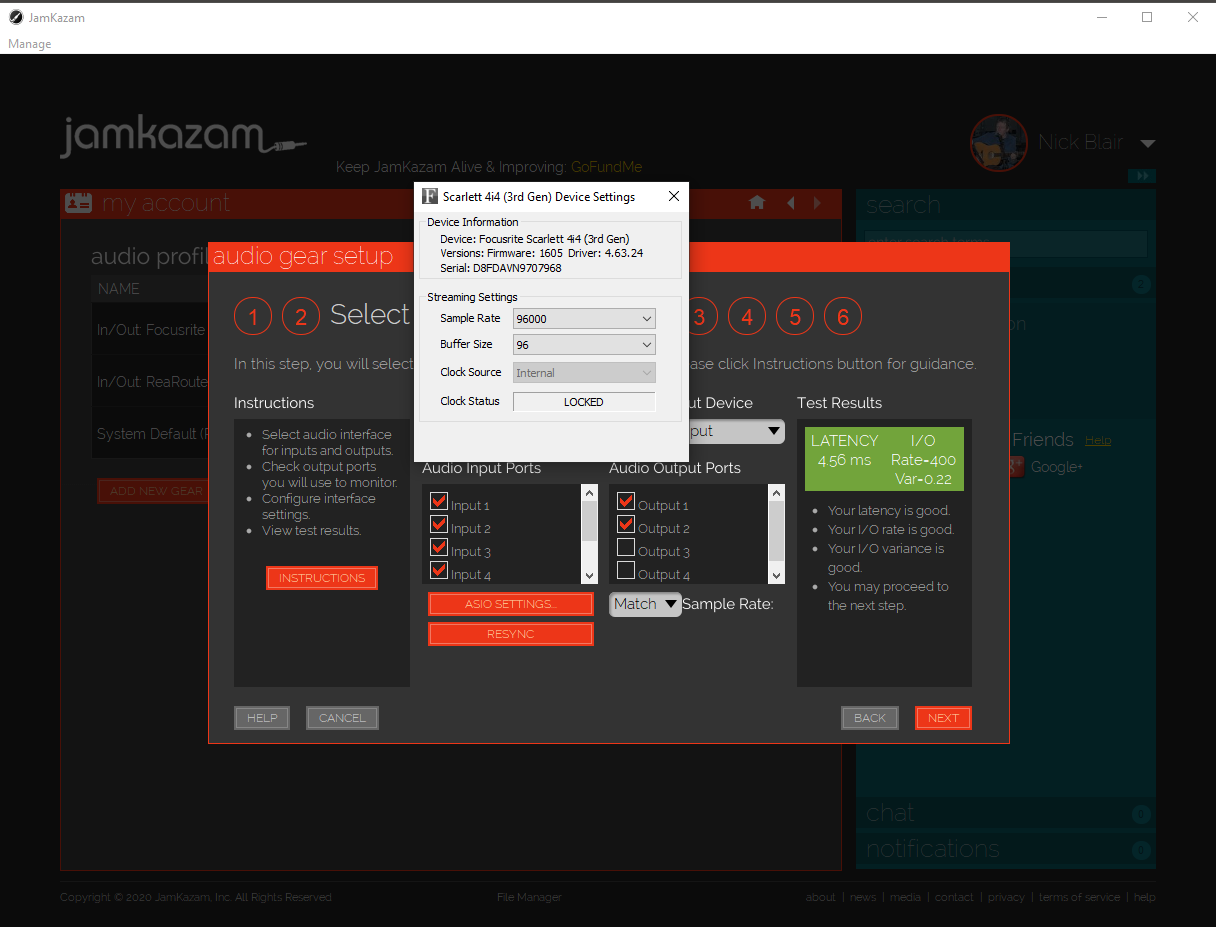The image size is (1216, 927).
Task: Enable the Output 3 checkbox
Action: (626, 548)
